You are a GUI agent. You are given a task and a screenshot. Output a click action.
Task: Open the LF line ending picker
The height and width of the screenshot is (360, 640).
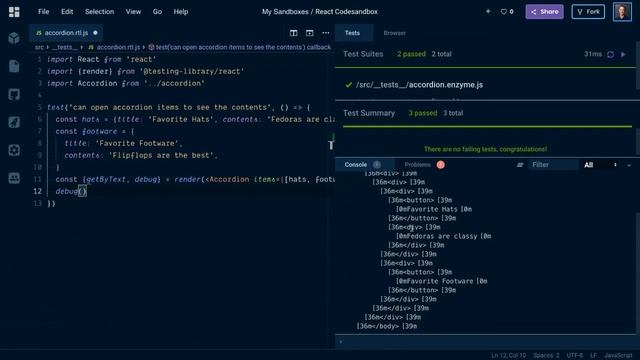coord(593,356)
